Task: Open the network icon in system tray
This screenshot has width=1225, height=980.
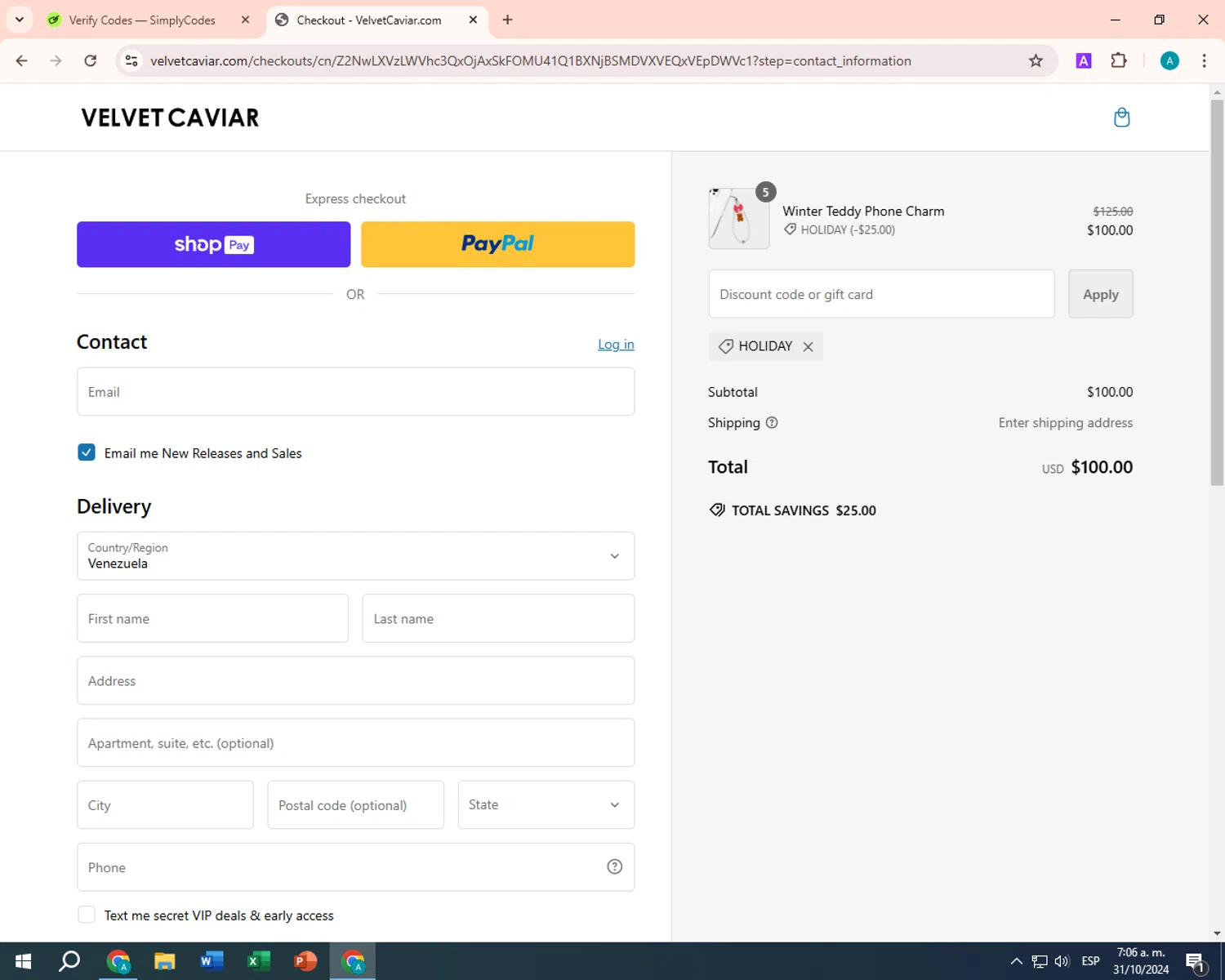Action: pyautogui.click(x=1040, y=961)
